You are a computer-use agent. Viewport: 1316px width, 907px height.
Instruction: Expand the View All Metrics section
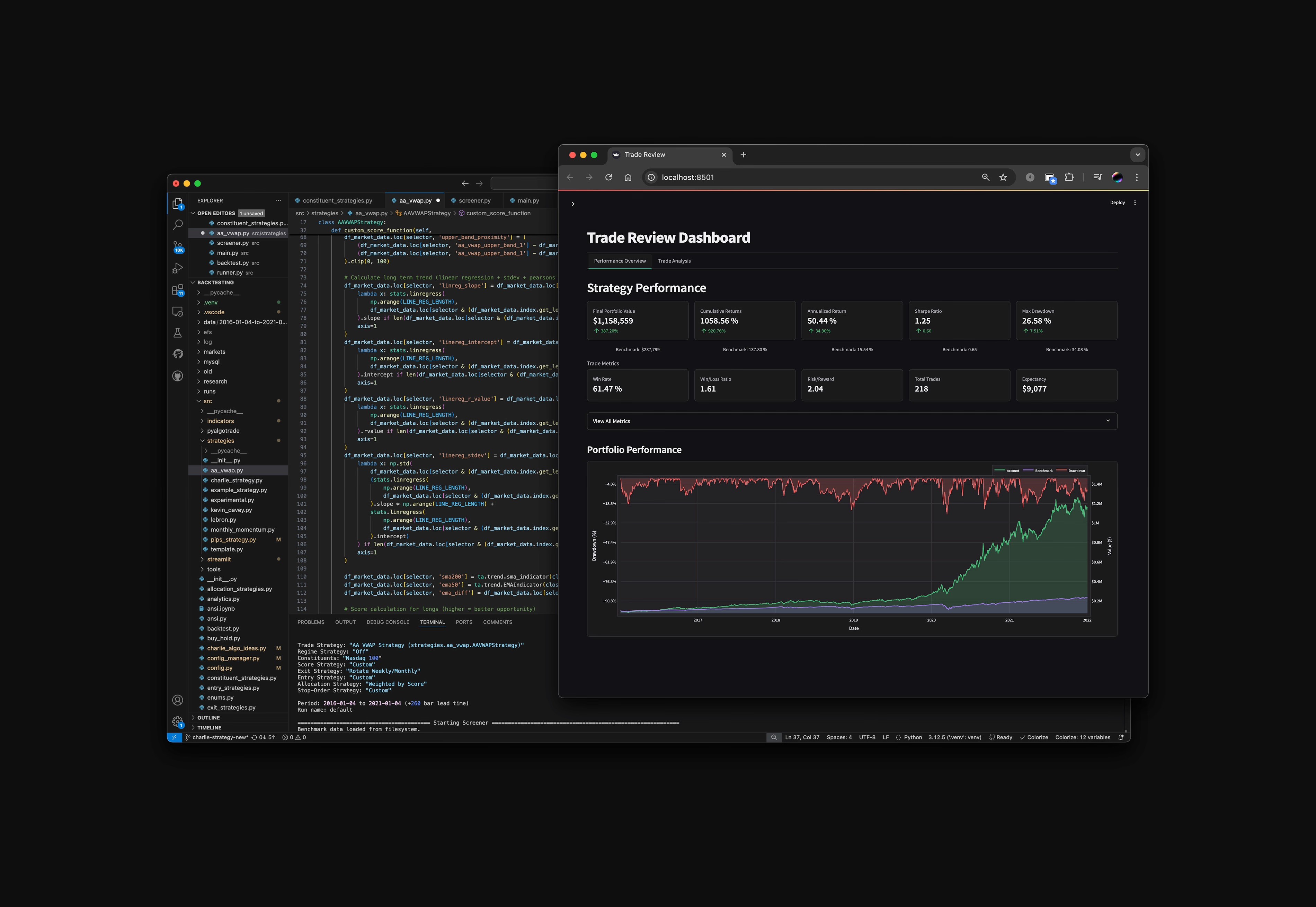[x=852, y=421]
